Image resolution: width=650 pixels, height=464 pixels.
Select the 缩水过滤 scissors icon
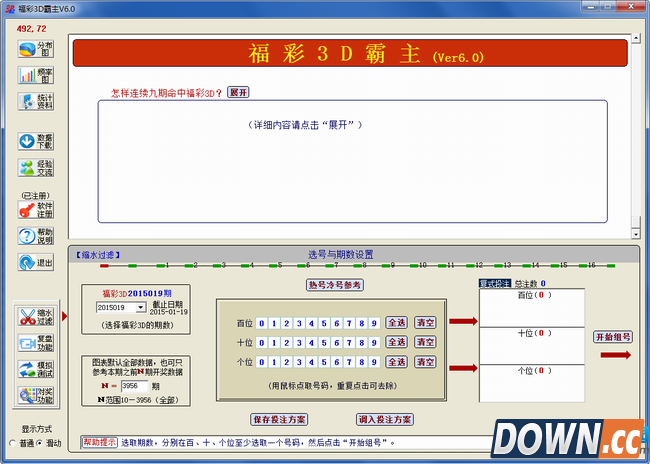click(36, 317)
